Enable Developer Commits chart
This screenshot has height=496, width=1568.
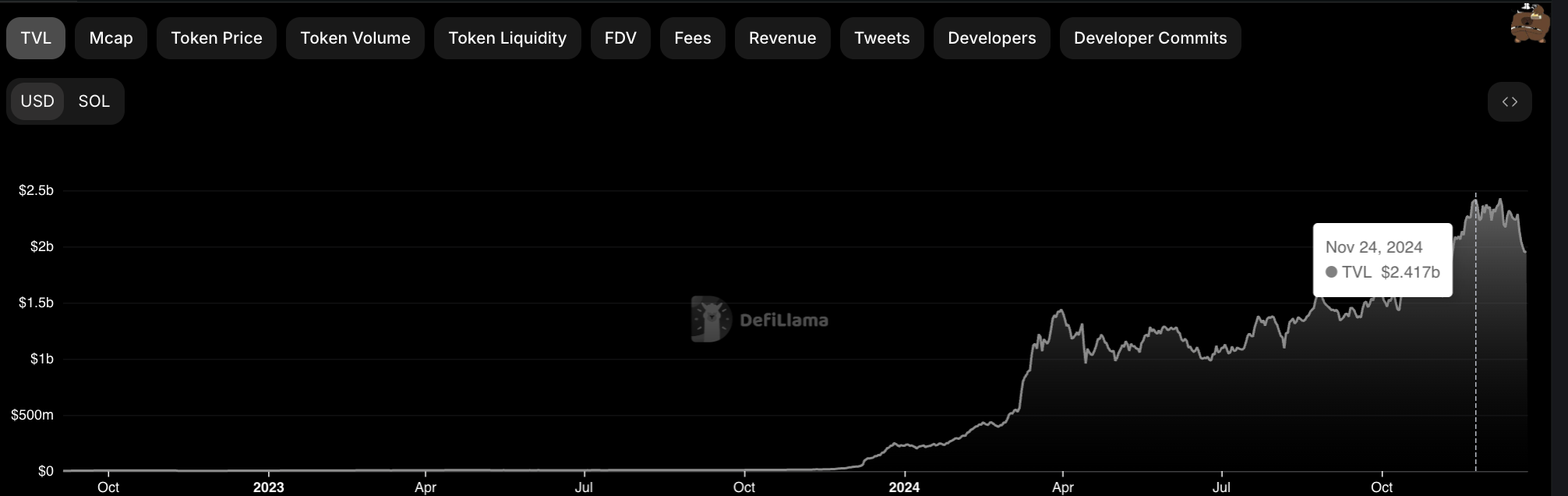click(x=1150, y=38)
